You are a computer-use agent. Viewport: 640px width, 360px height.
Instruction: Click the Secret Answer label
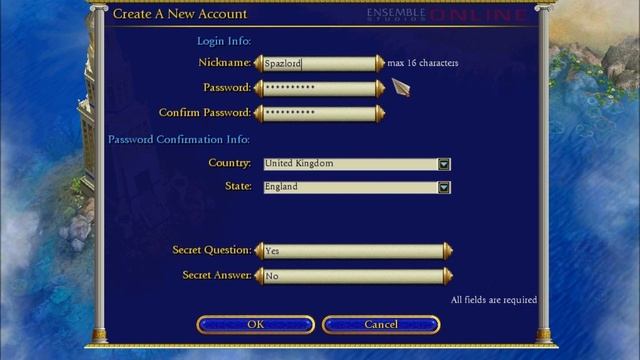point(217,275)
